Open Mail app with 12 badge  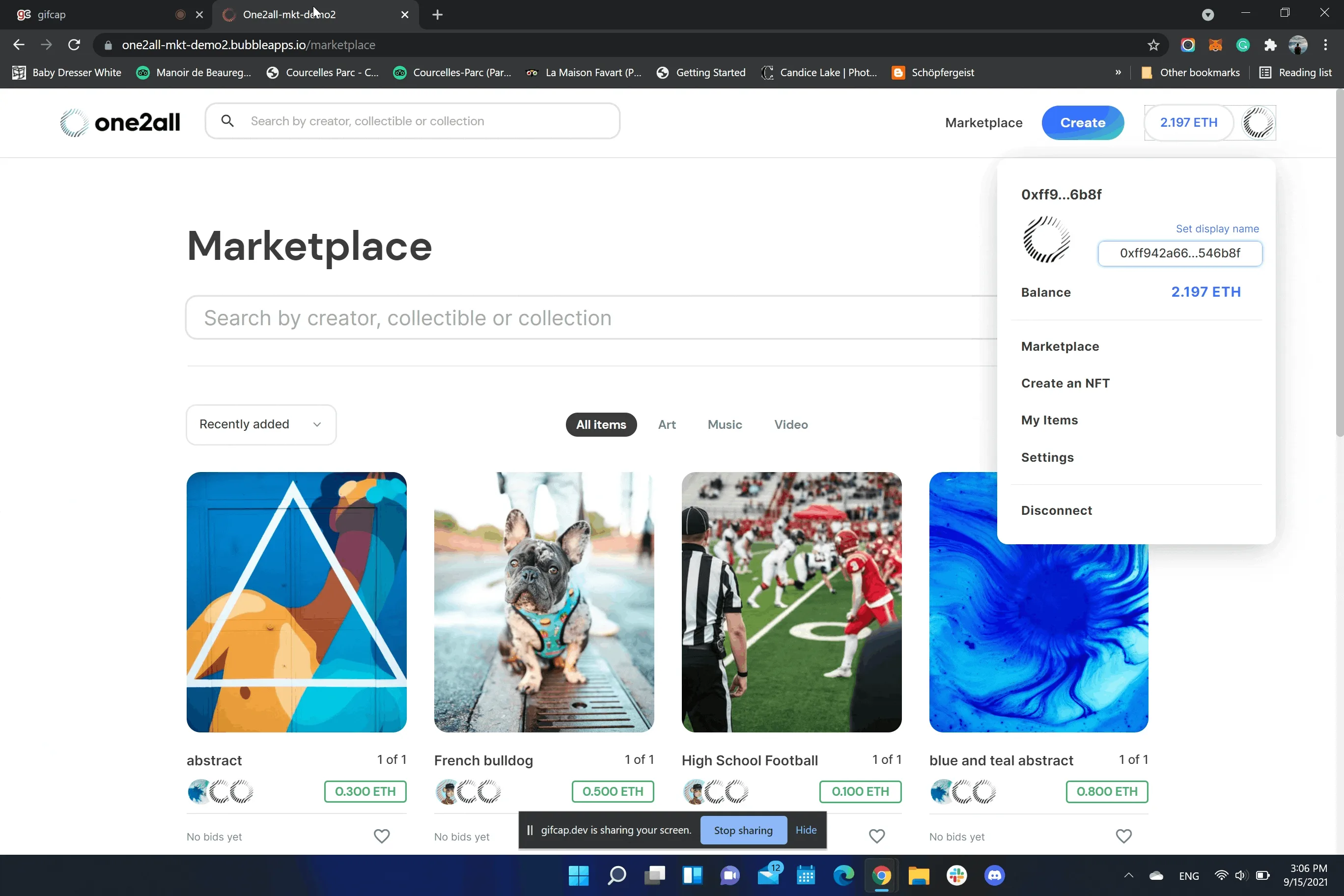(x=769, y=874)
